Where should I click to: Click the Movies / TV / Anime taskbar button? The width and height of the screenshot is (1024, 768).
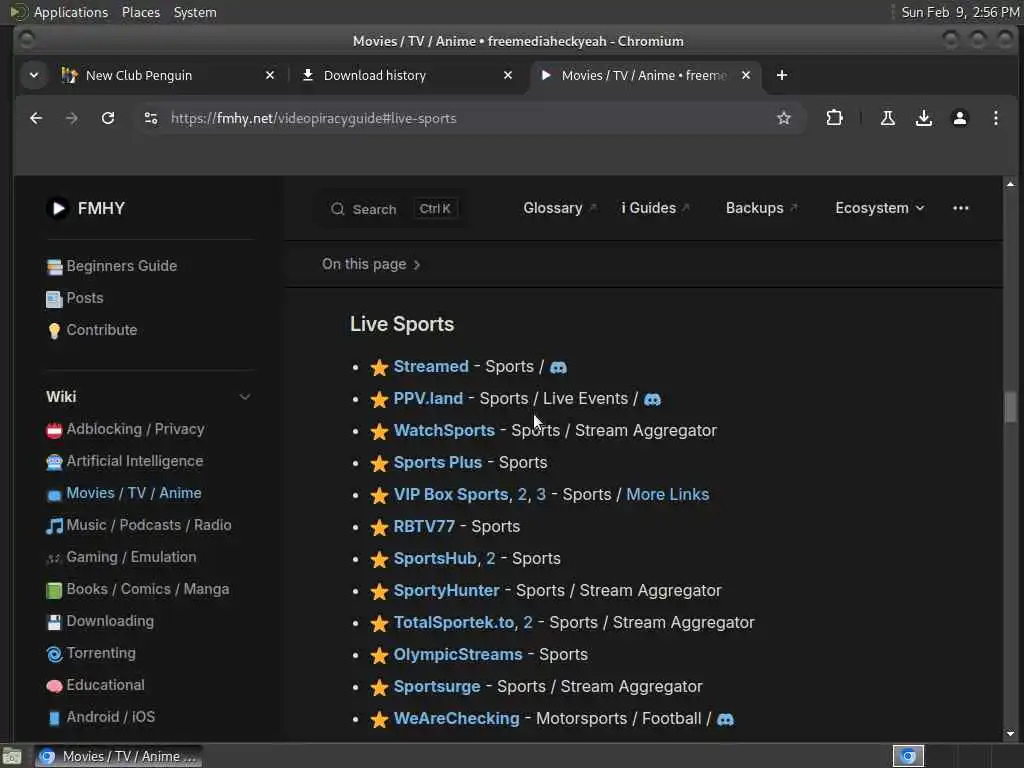click(x=118, y=756)
